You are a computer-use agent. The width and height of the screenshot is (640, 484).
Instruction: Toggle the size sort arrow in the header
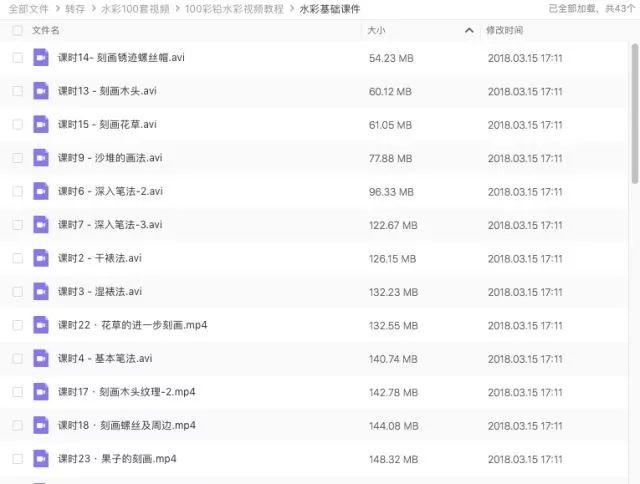[469, 30]
